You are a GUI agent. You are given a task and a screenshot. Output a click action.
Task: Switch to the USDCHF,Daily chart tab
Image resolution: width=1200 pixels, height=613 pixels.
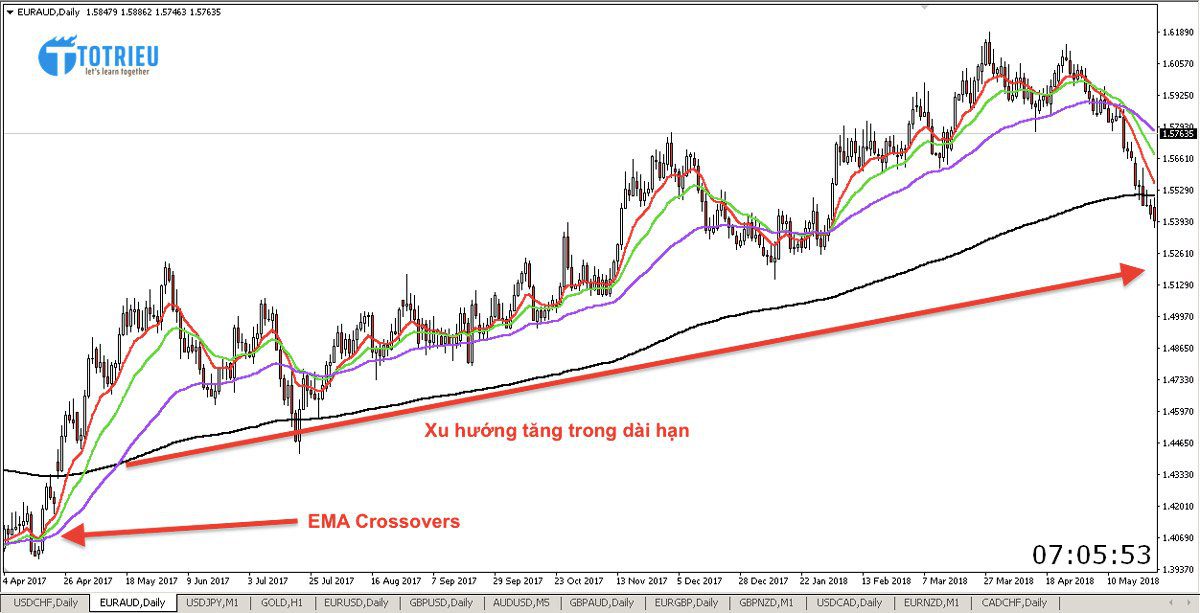(44, 603)
